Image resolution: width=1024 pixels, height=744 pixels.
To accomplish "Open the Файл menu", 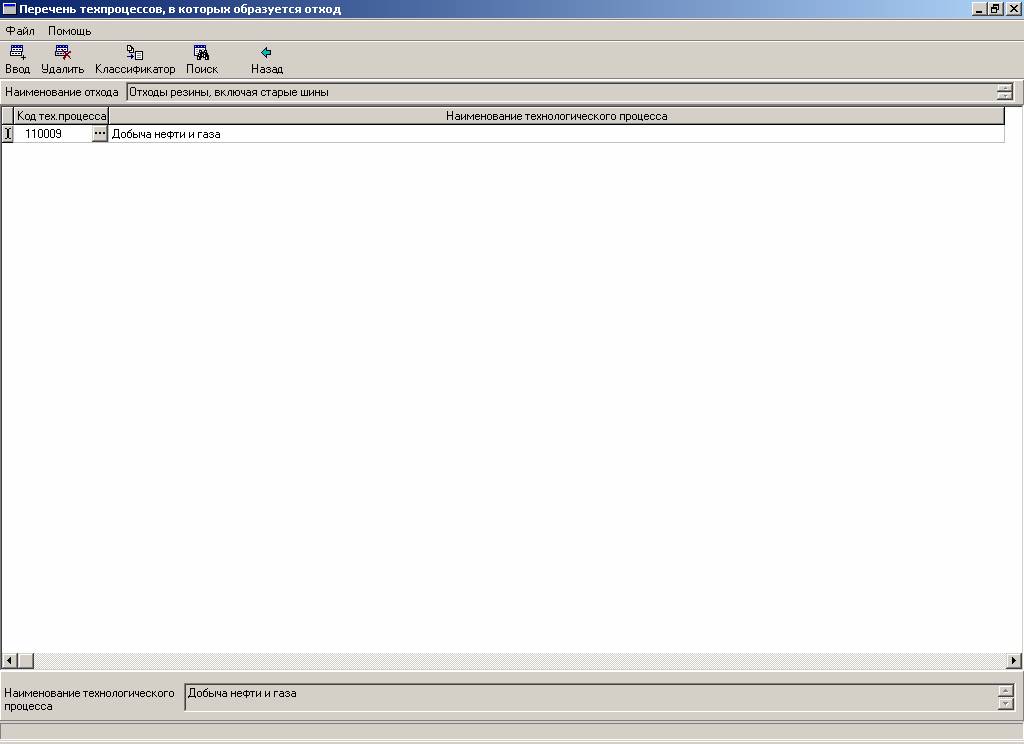I will [20, 31].
